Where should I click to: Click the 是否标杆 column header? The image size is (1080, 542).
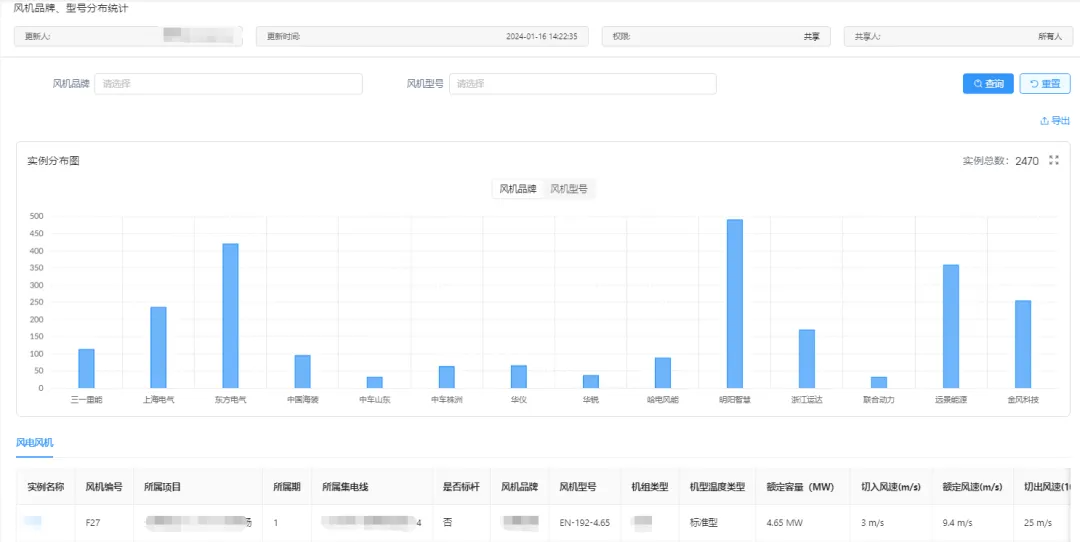(461, 487)
